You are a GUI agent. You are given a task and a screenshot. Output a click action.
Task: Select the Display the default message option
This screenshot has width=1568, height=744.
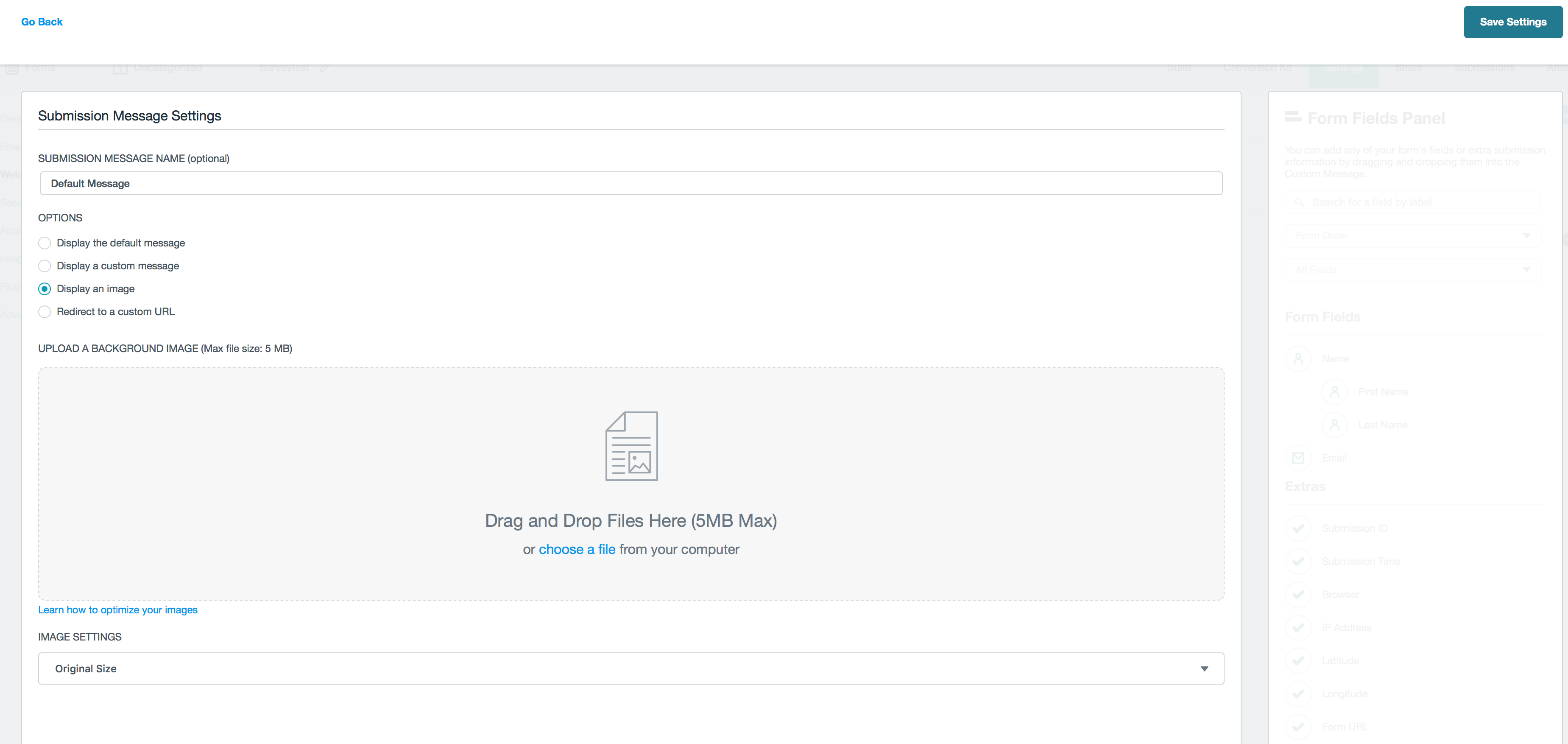coord(45,242)
